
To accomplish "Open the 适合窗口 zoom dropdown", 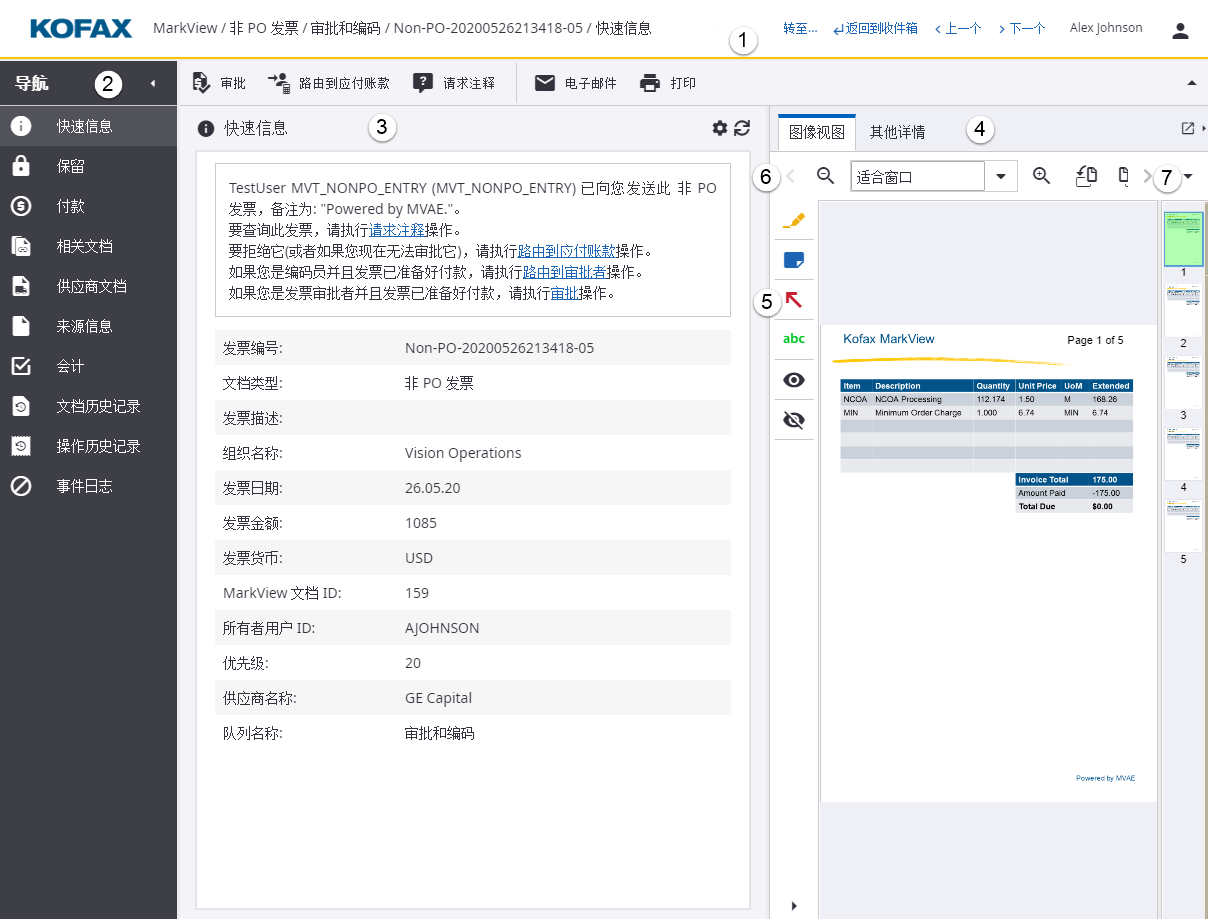I will pos(1000,177).
